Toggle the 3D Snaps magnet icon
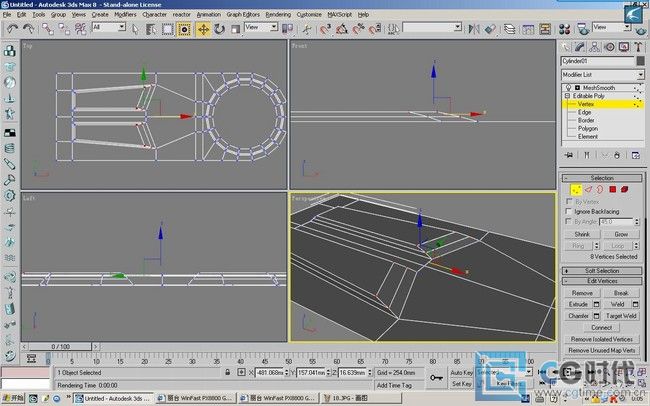Screen dimensions: 650x406 tap(326, 29)
